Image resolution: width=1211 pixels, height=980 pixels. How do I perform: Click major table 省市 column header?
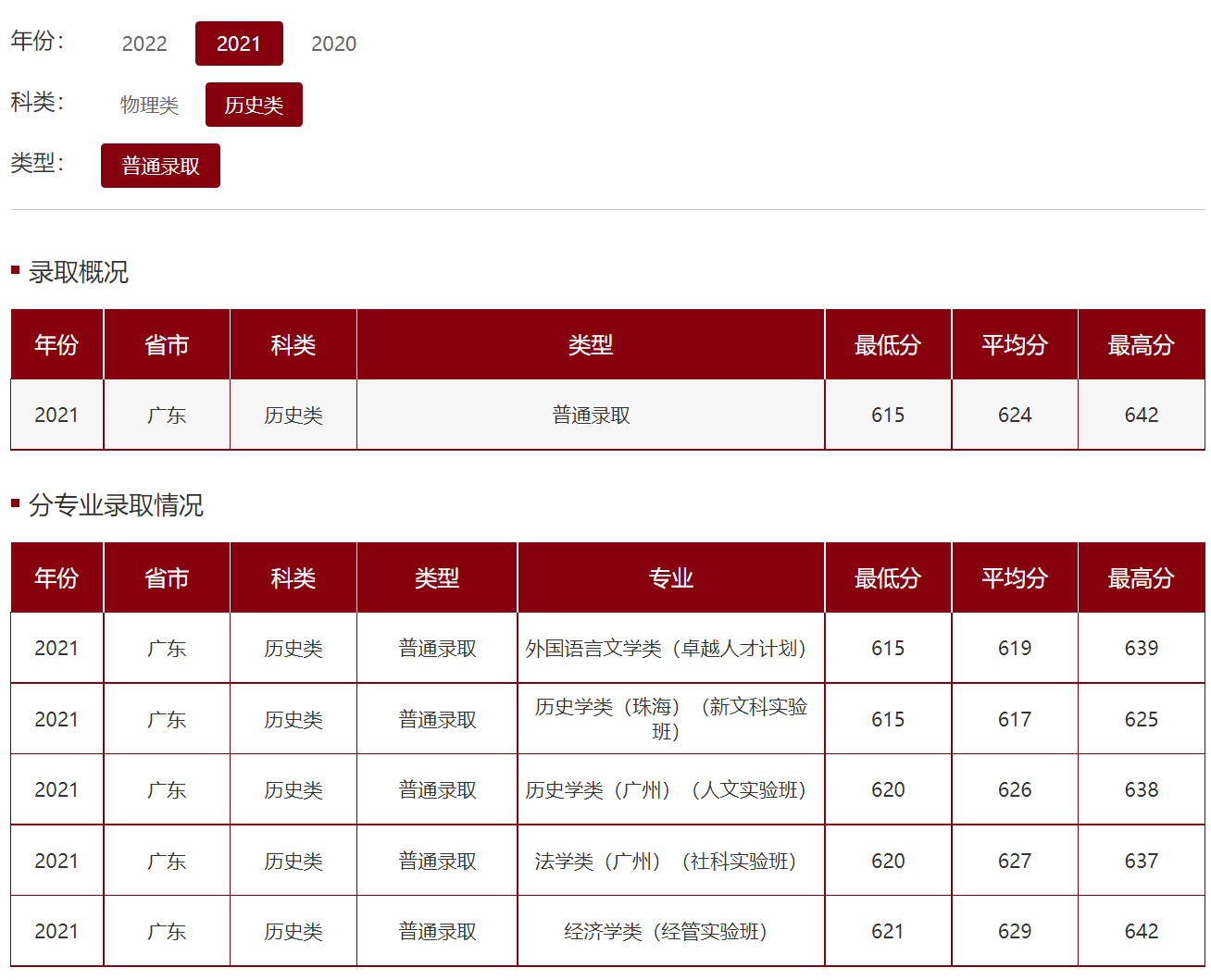167,577
